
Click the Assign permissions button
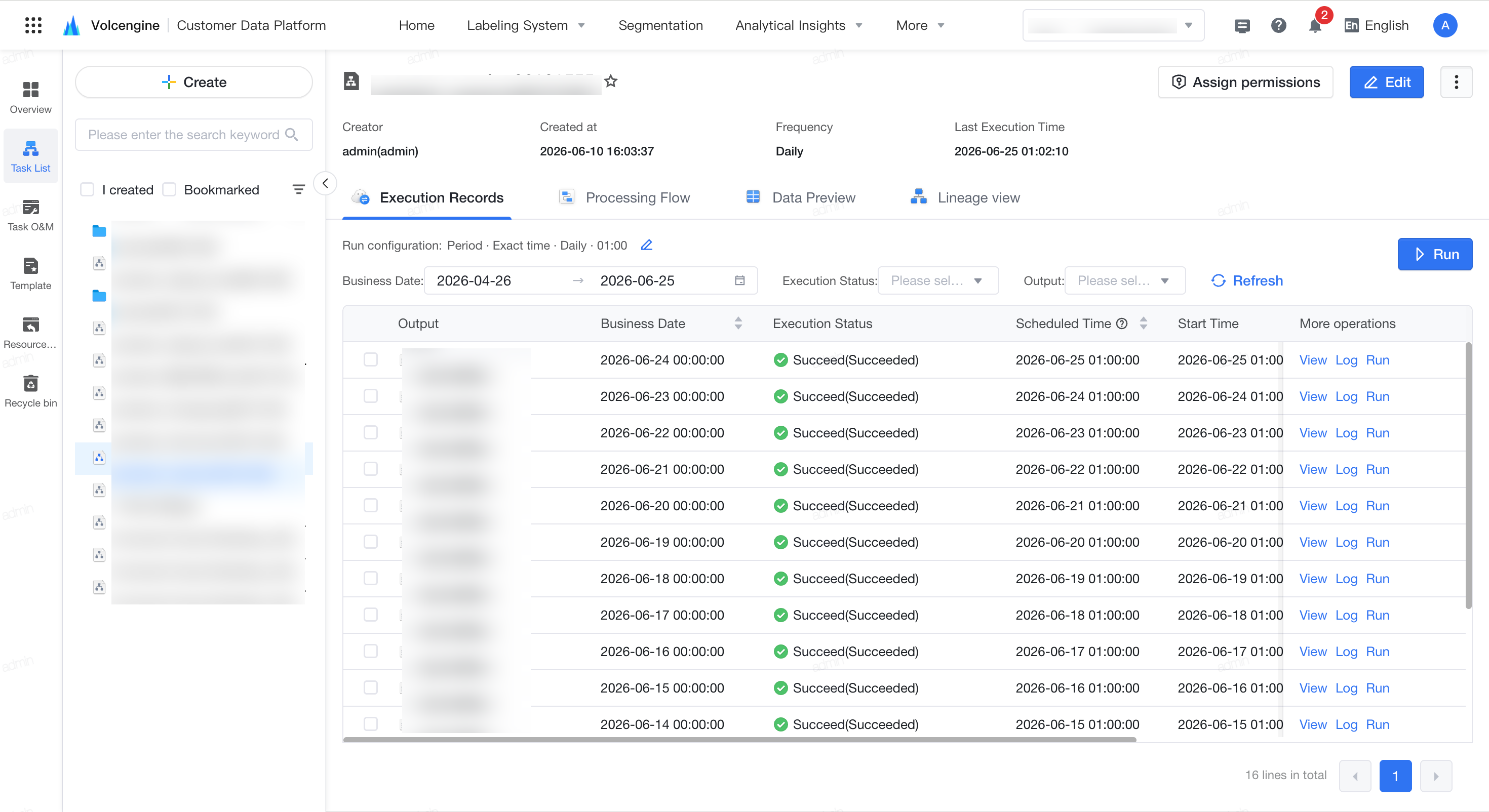(x=1245, y=82)
